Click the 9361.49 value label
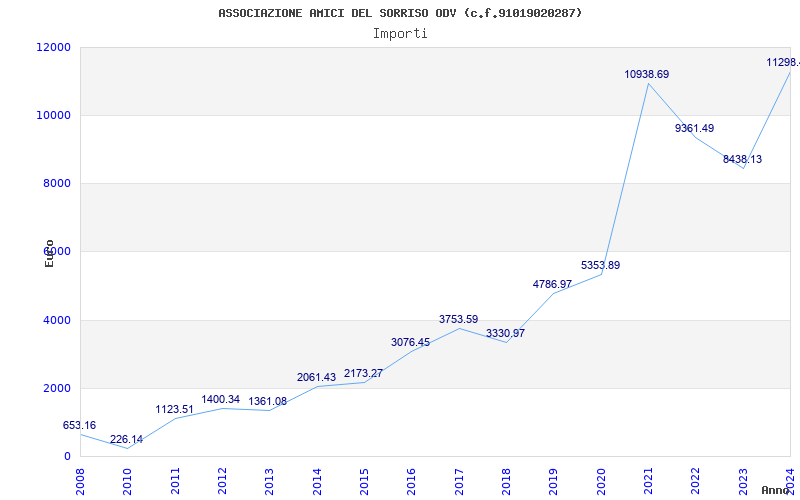 tap(694, 129)
